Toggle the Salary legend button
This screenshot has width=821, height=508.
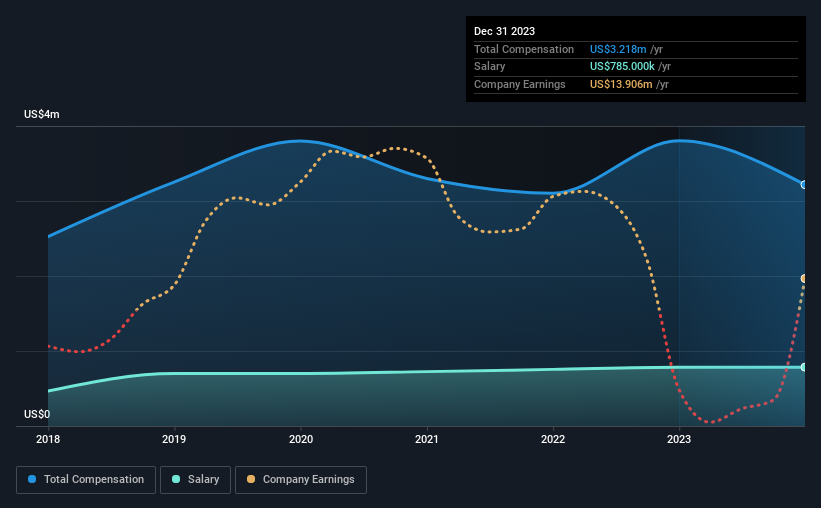[x=195, y=480]
